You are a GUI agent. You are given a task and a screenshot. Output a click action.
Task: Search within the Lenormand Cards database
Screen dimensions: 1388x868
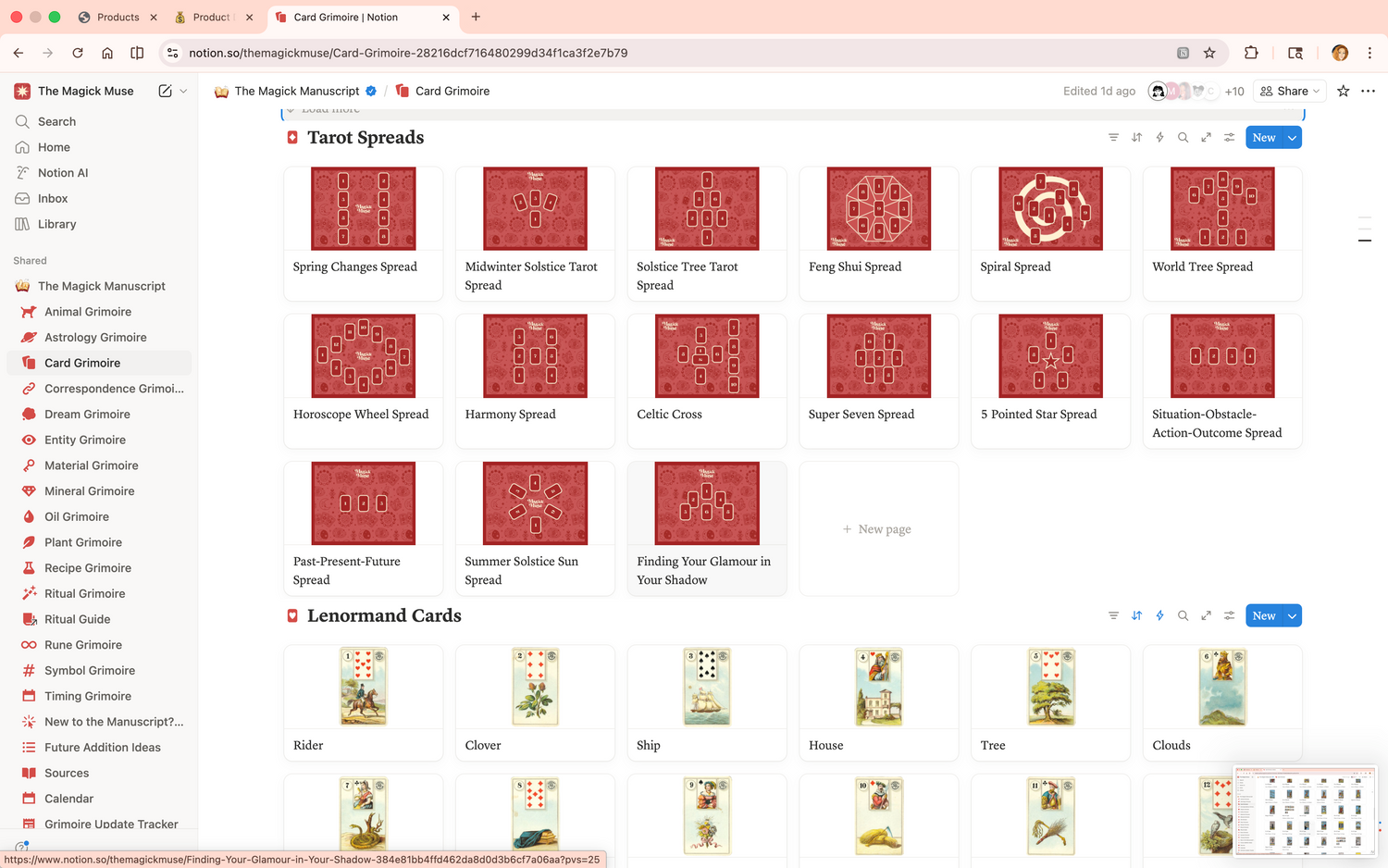(x=1183, y=615)
